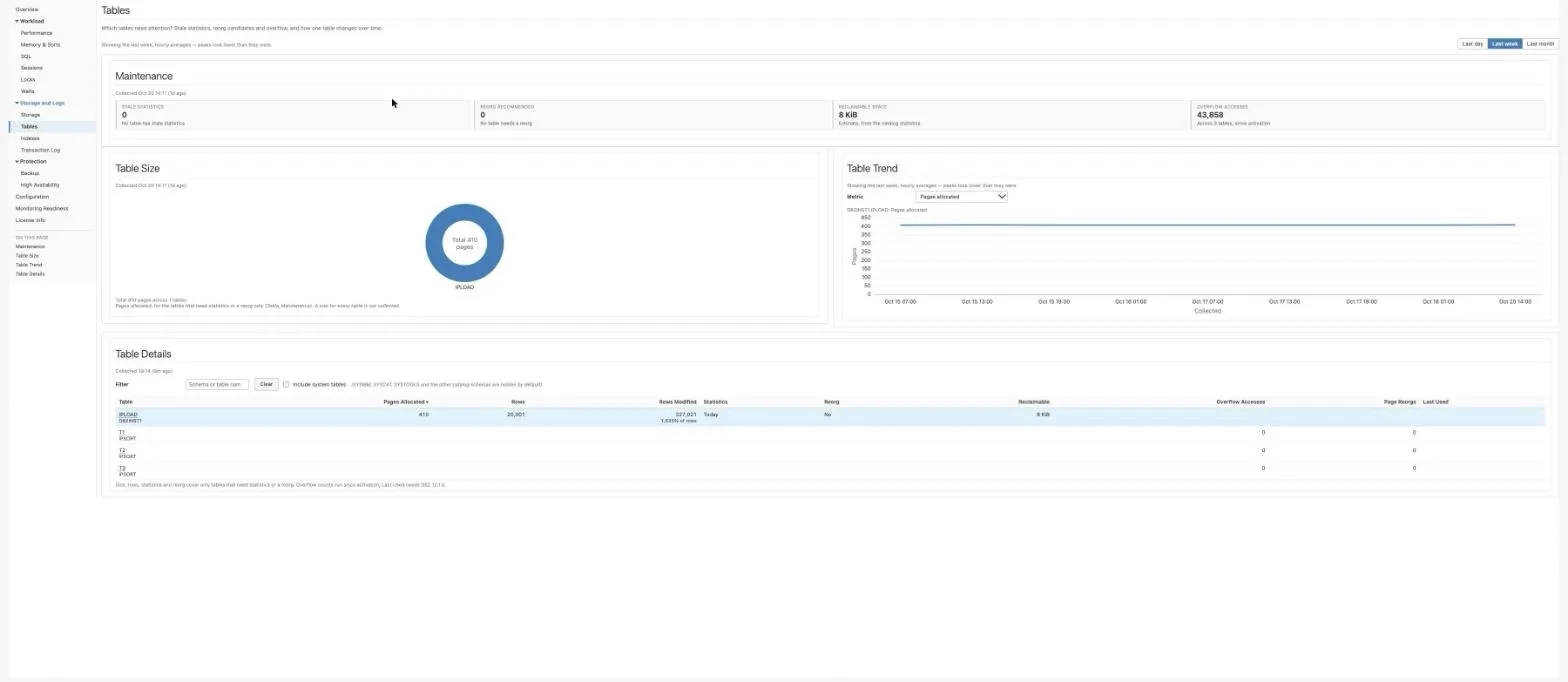The height and width of the screenshot is (682, 1568).
Task: Sort by the Statistics column header
Action: pos(715,402)
